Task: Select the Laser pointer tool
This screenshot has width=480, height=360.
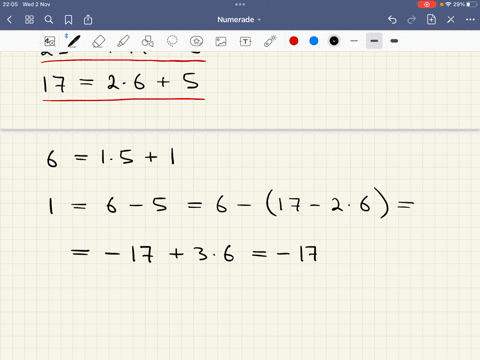Action: coord(270,41)
